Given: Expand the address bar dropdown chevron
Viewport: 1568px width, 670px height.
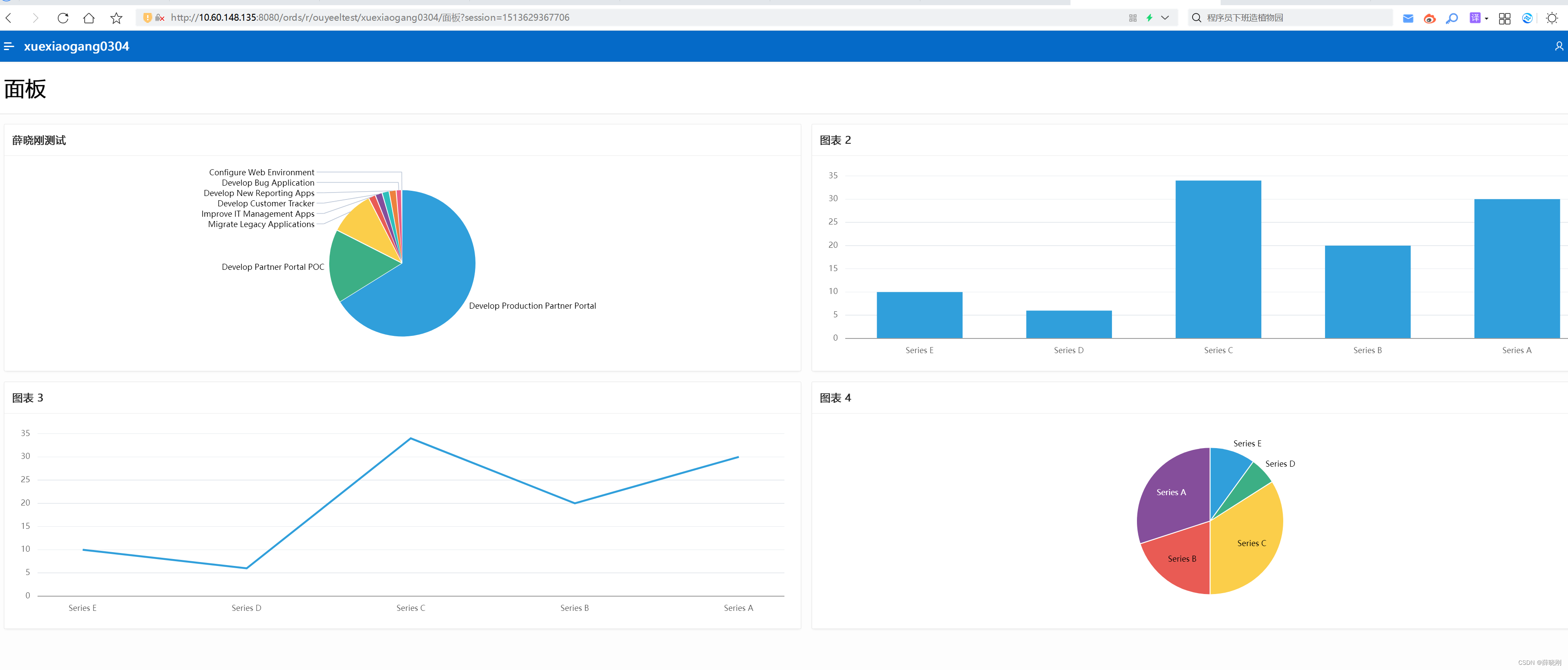Looking at the screenshot, I should pos(1165,18).
